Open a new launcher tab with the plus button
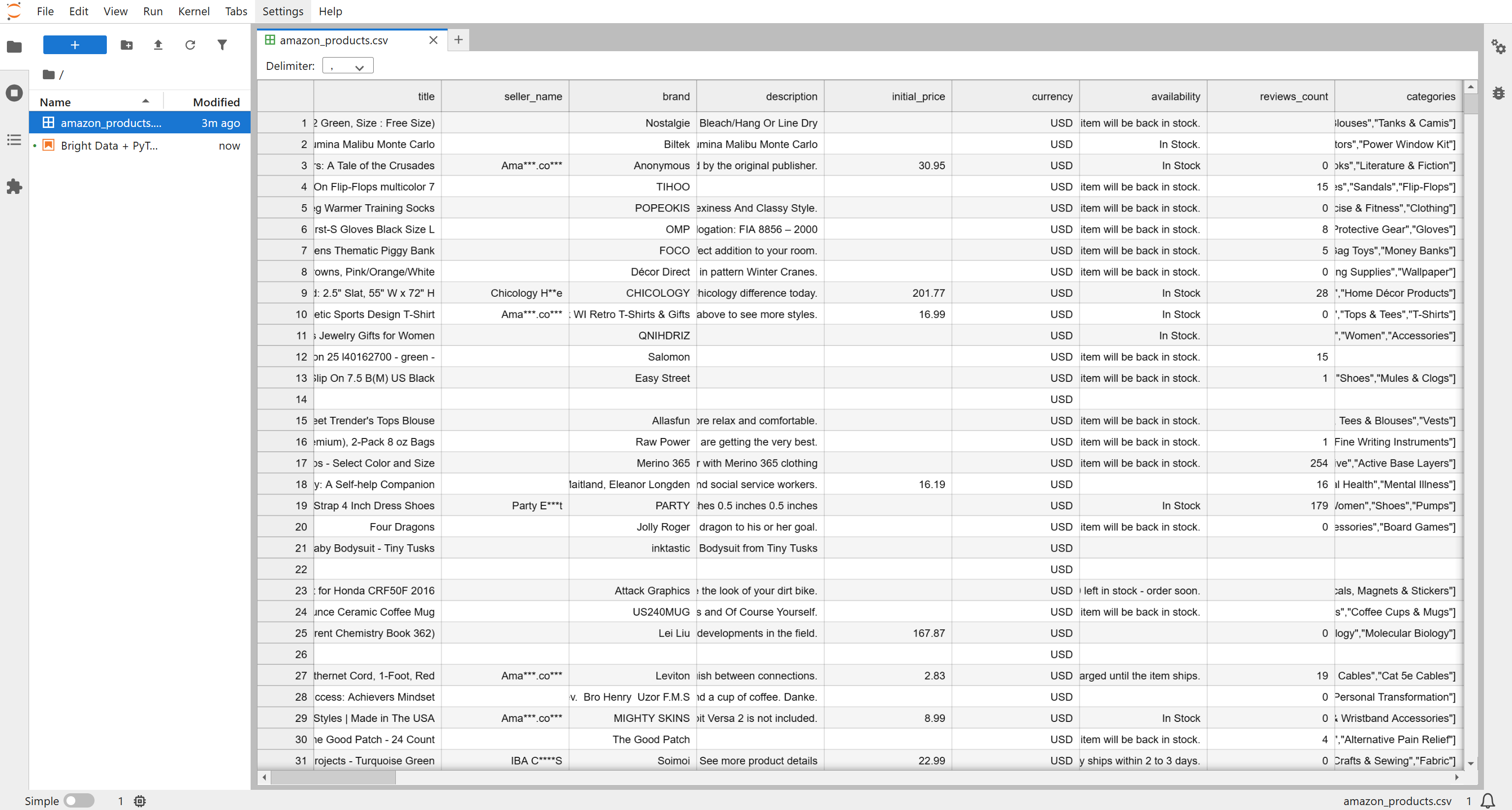This screenshot has width=1512, height=810. click(458, 40)
